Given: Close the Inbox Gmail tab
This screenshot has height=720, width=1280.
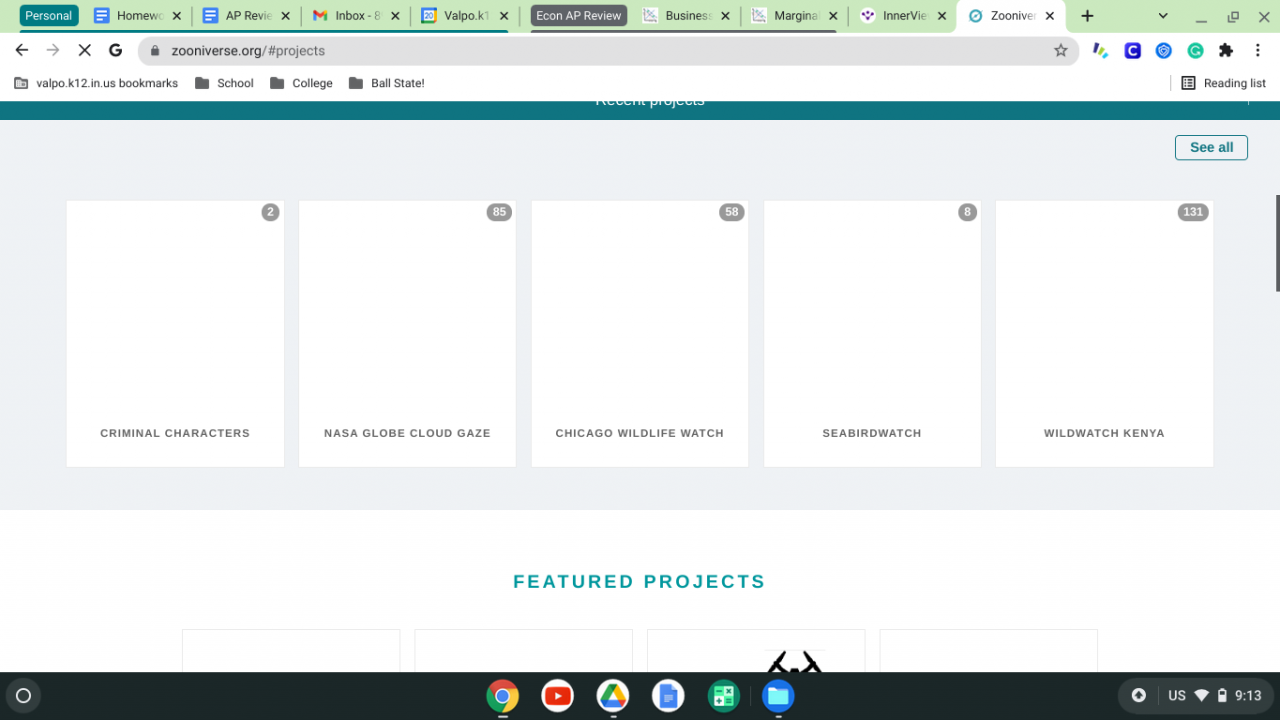Looking at the screenshot, I should [395, 16].
